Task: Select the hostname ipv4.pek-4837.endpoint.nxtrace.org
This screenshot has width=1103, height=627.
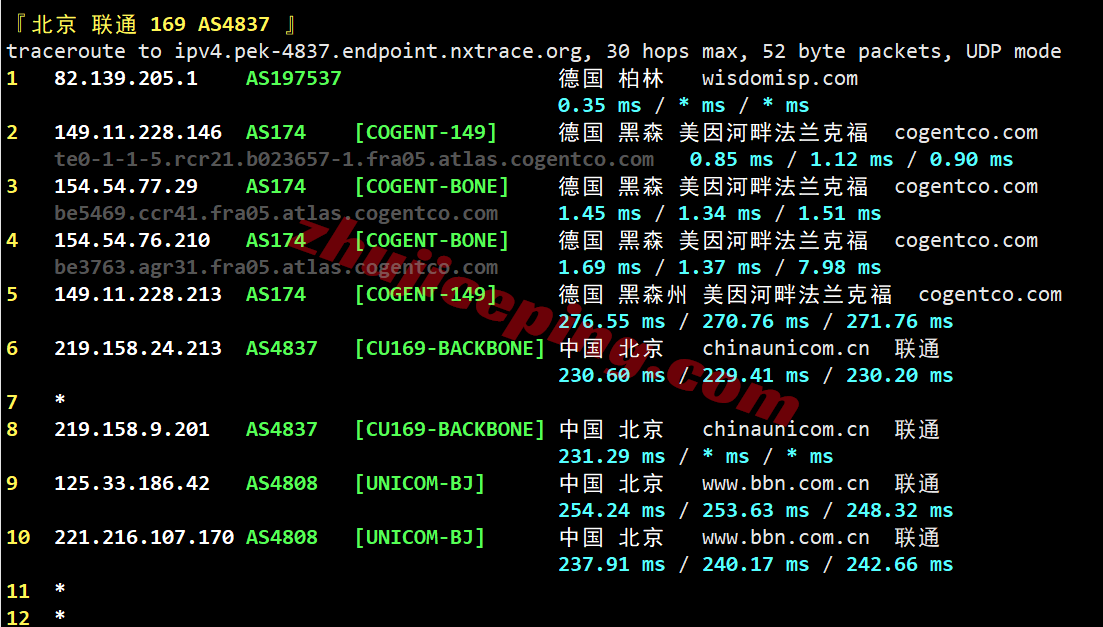Action: tap(378, 52)
